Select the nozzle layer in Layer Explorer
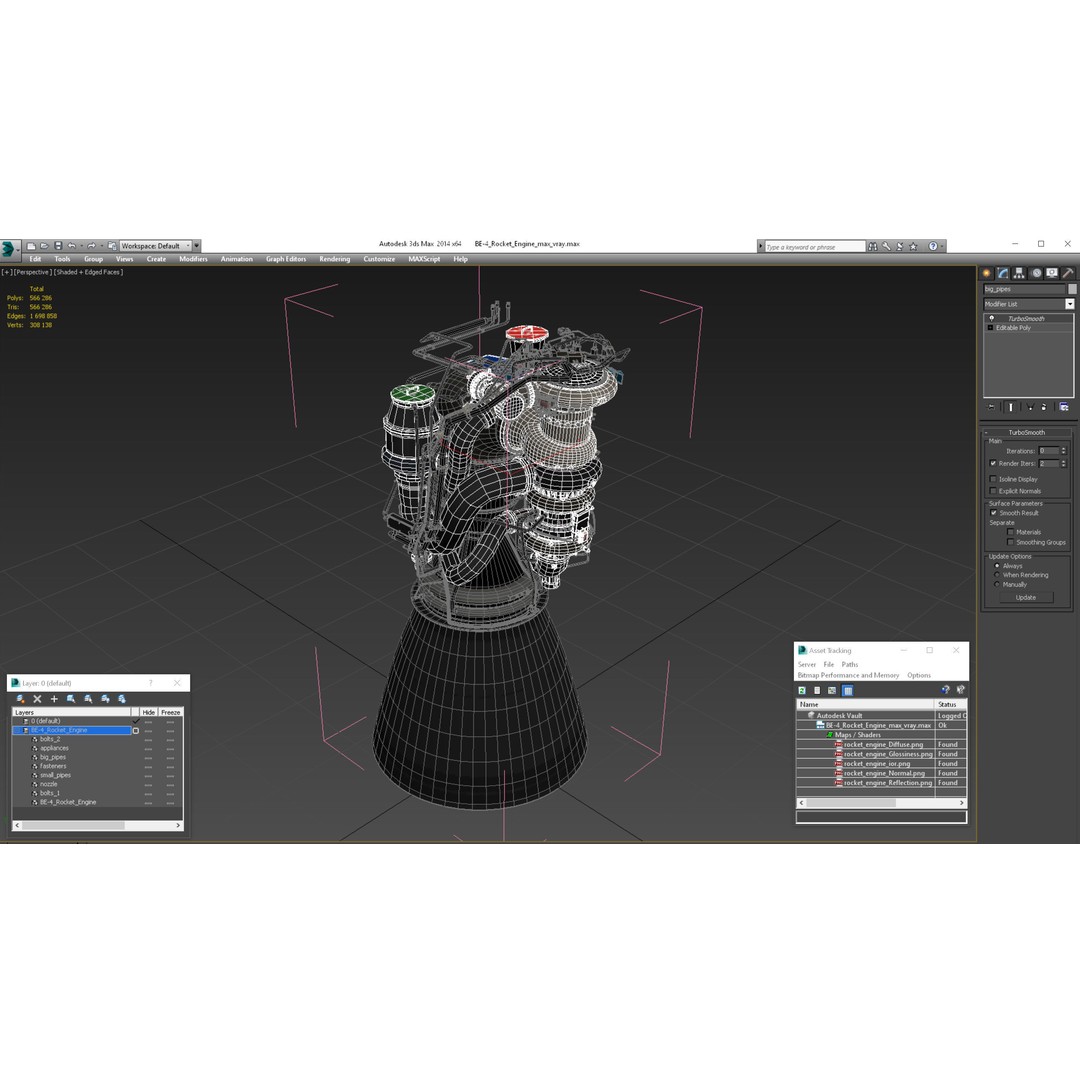1080x1080 pixels. click(50, 784)
